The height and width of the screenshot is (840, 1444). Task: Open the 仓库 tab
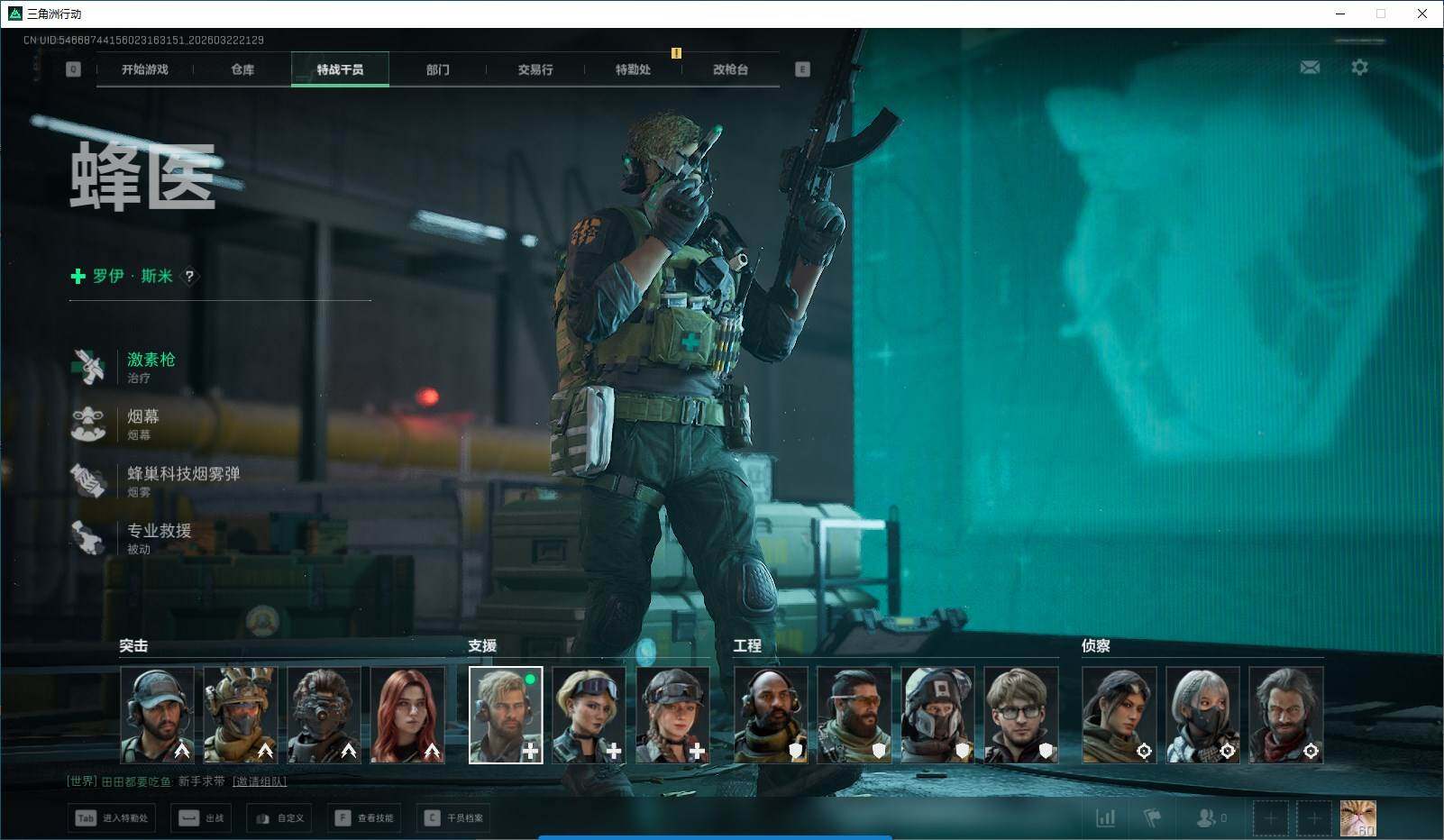(242, 69)
